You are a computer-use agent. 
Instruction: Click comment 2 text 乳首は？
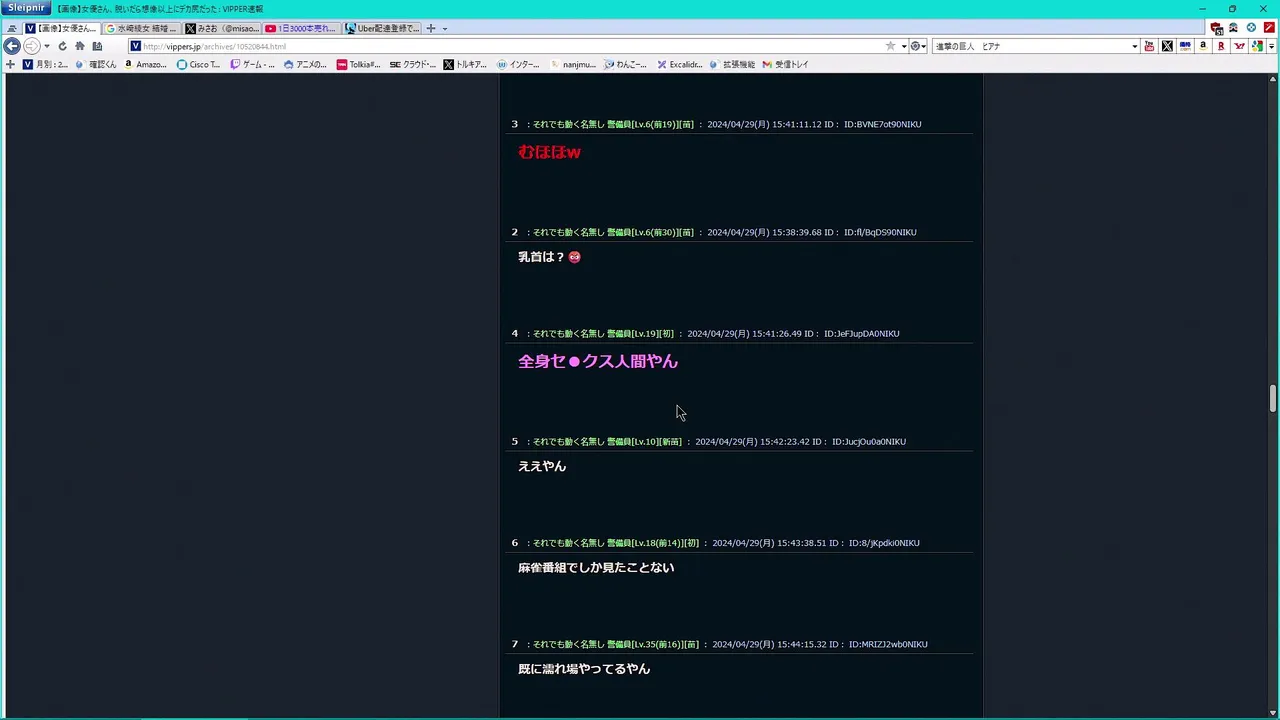pyautogui.click(x=542, y=257)
